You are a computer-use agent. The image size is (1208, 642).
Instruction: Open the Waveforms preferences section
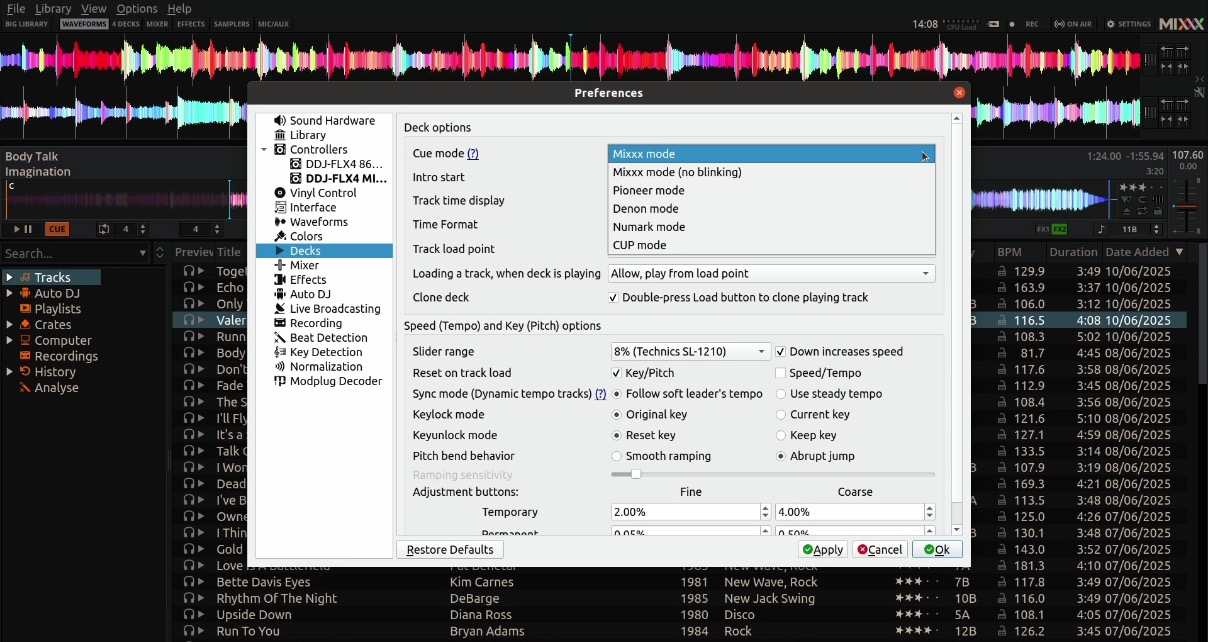313,221
